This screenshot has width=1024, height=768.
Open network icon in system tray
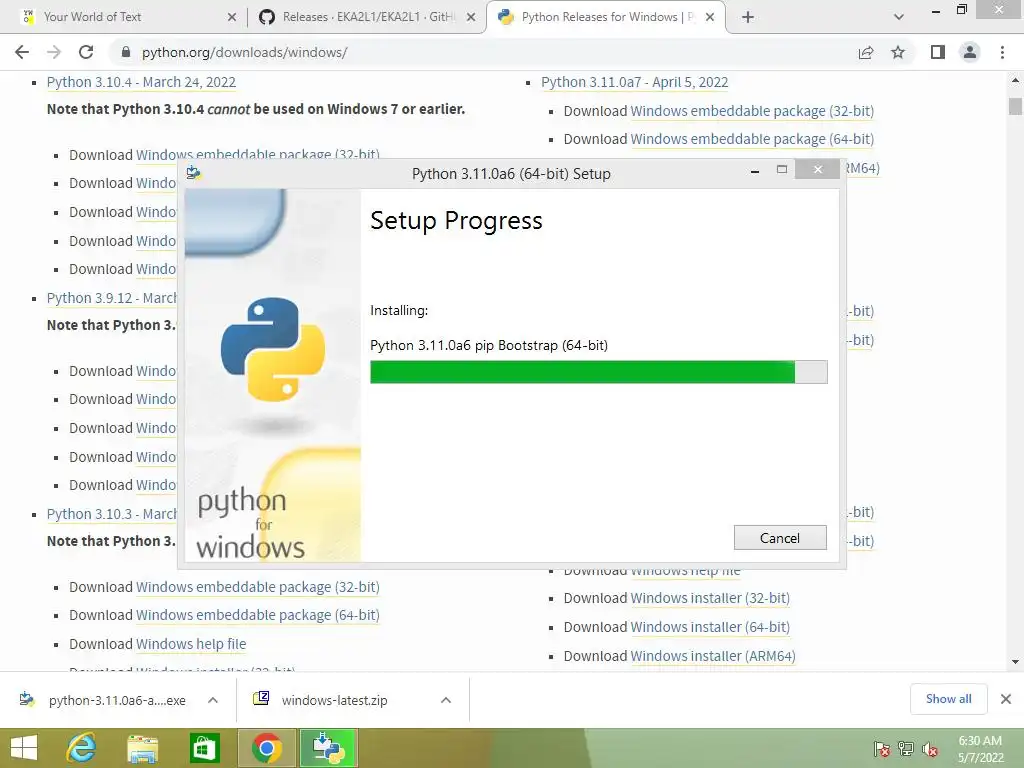click(x=905, y=749)
